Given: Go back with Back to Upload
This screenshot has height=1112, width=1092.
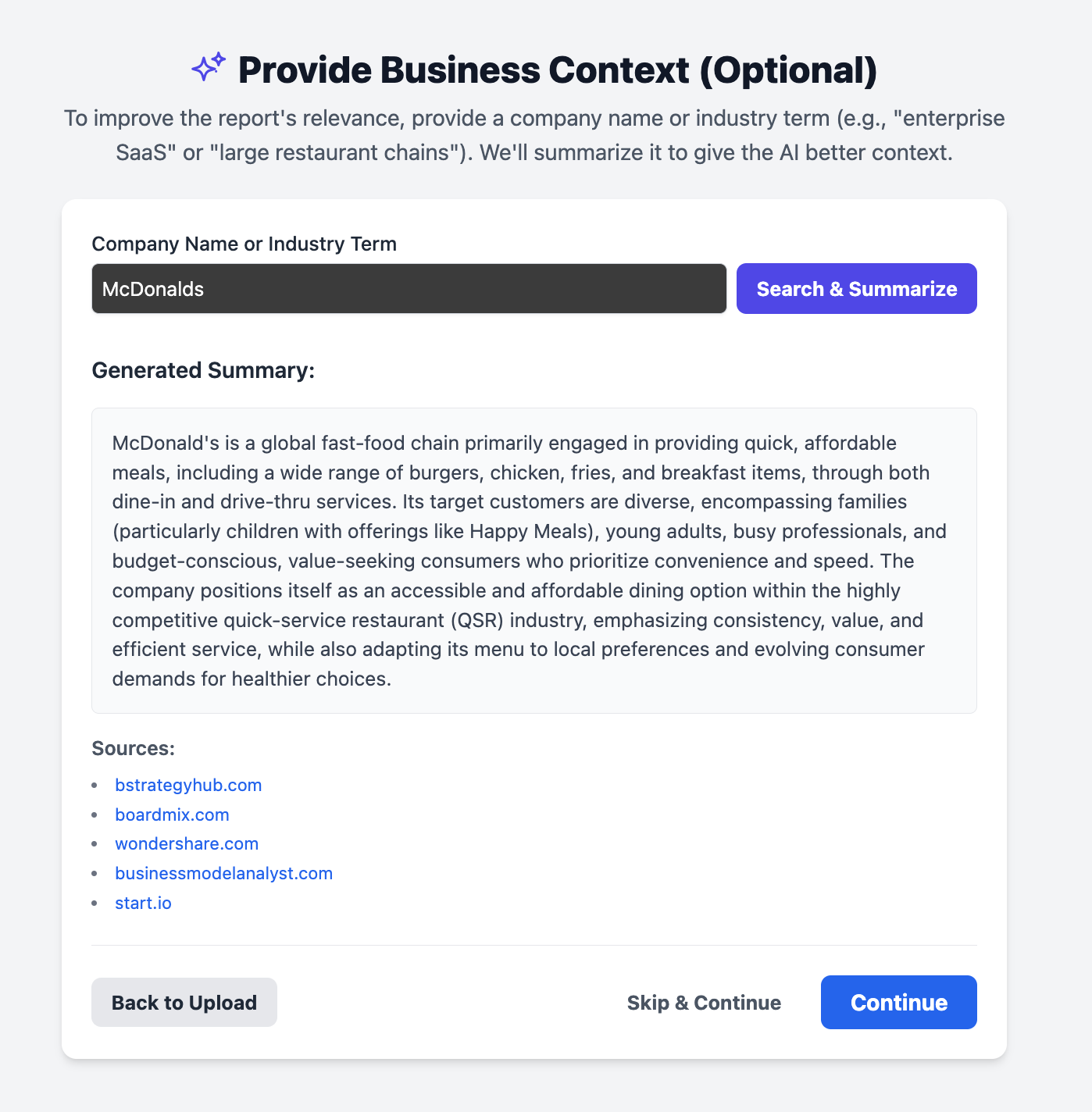Looking at the screenshot, I should (x=184, y=1003).
